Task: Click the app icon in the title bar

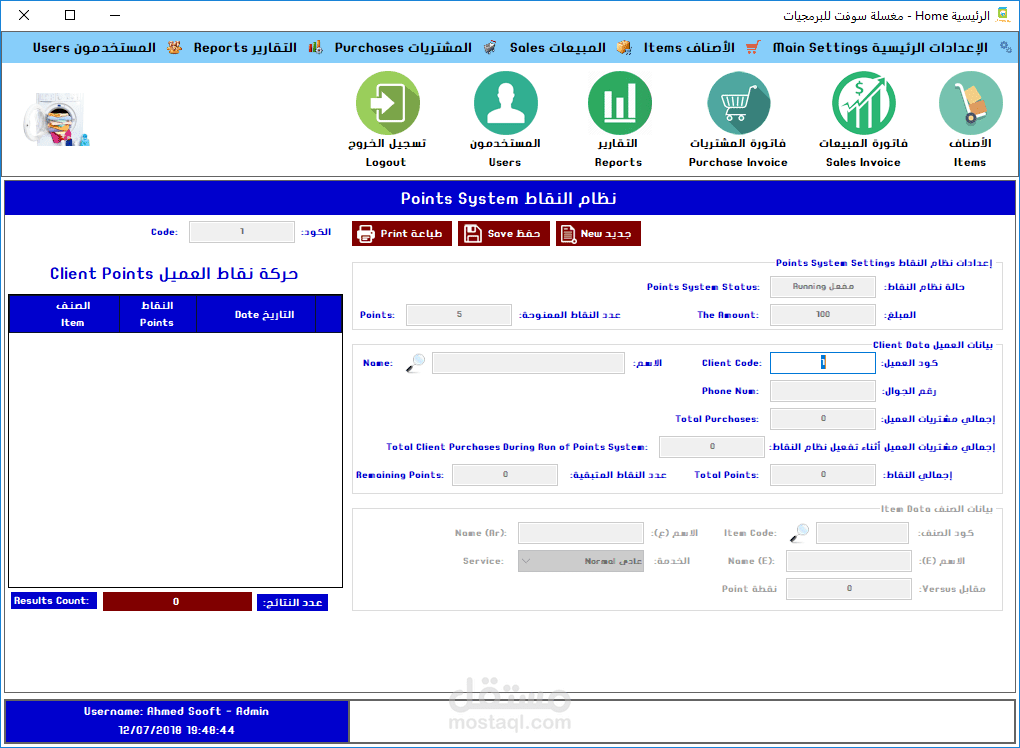Action: click(x=1004, y=15)
